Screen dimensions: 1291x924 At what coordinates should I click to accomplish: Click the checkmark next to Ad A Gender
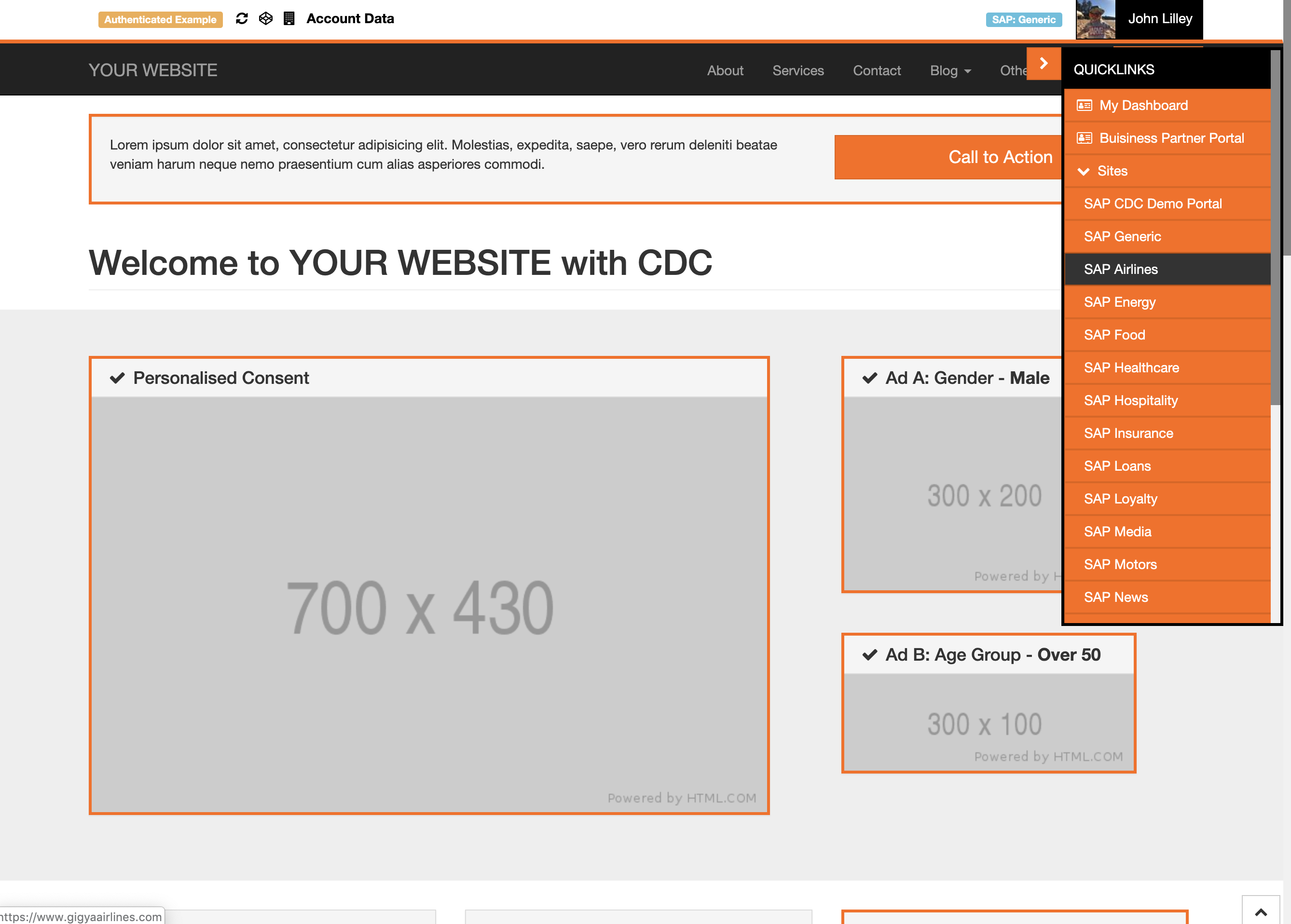point(870,378)
